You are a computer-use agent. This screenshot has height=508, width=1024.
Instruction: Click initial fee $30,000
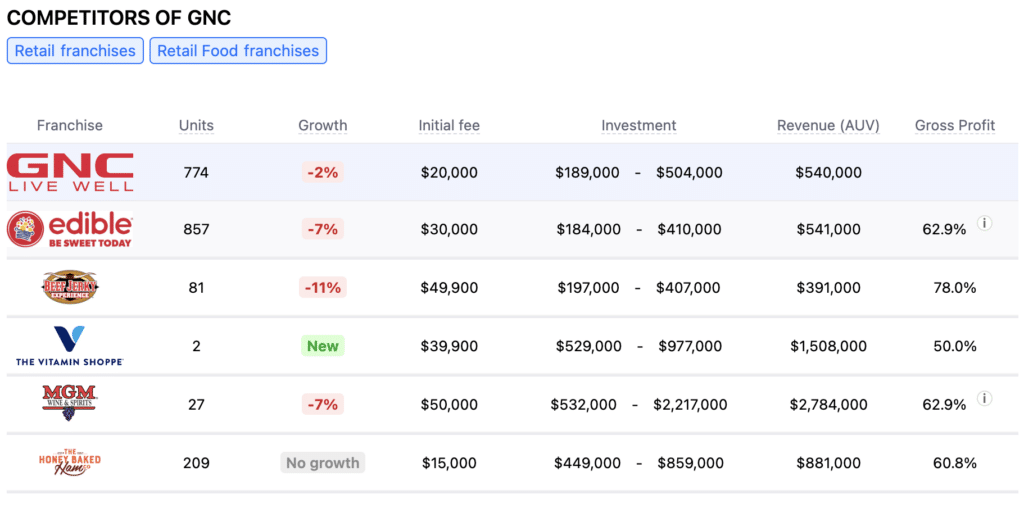(449, 230)
